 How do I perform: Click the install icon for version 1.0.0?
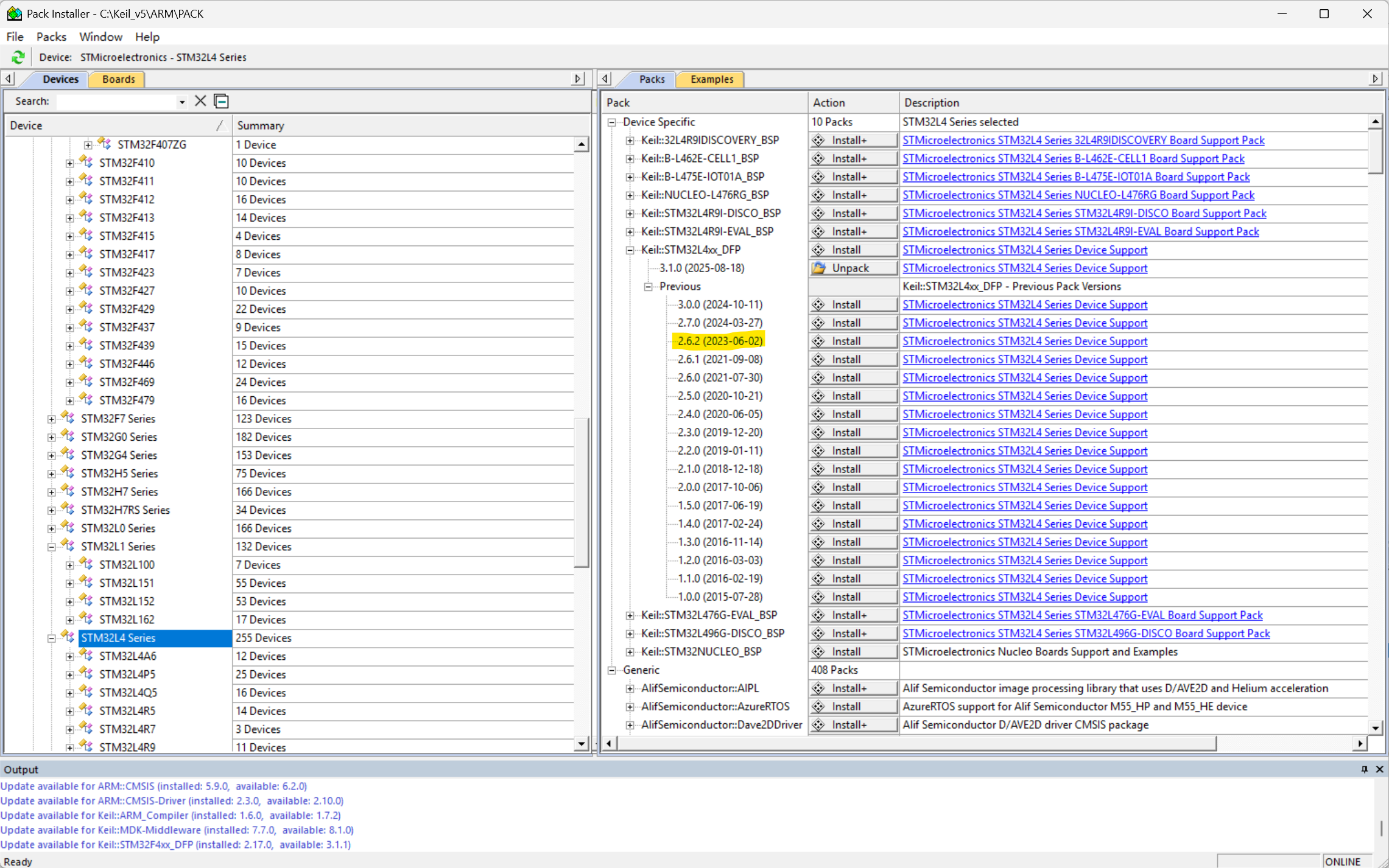click(819, 597)
